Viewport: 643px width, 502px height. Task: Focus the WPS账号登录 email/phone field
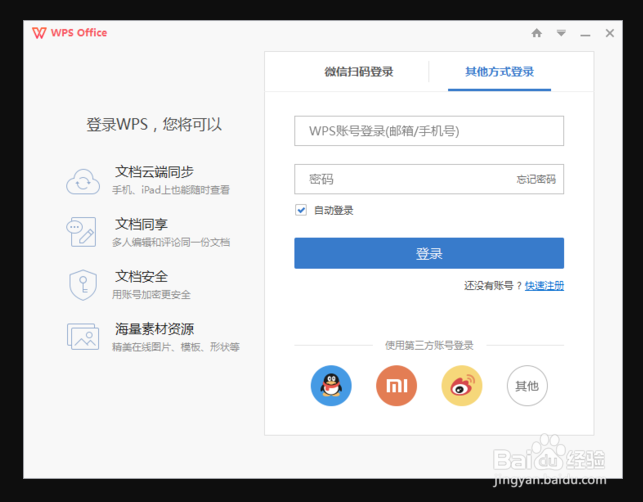(x=429, y=131)
